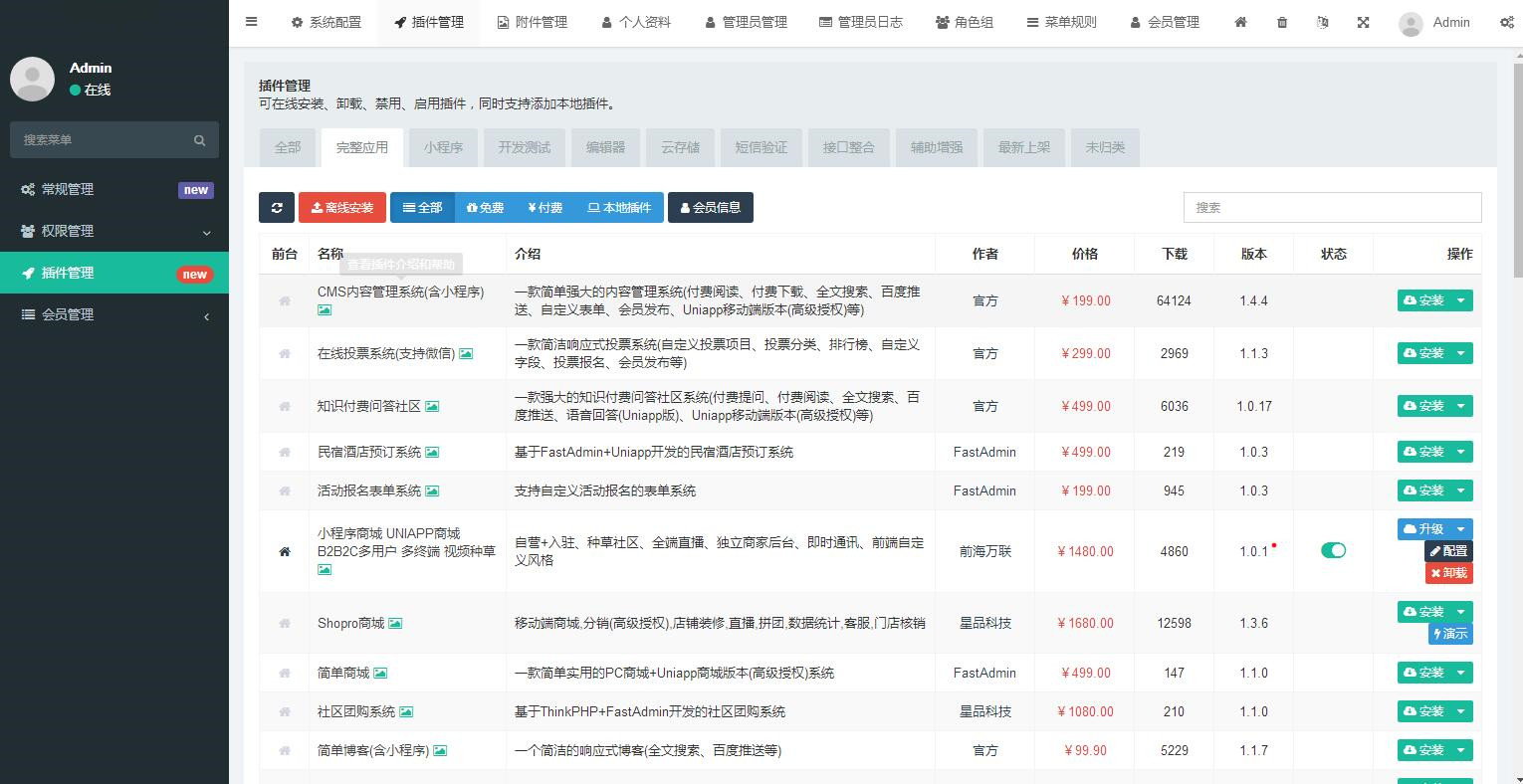This screenshot has height=784, width=1523.
Task: Refresh the plugin list with the refresh button
Action: tap(277, 207)
